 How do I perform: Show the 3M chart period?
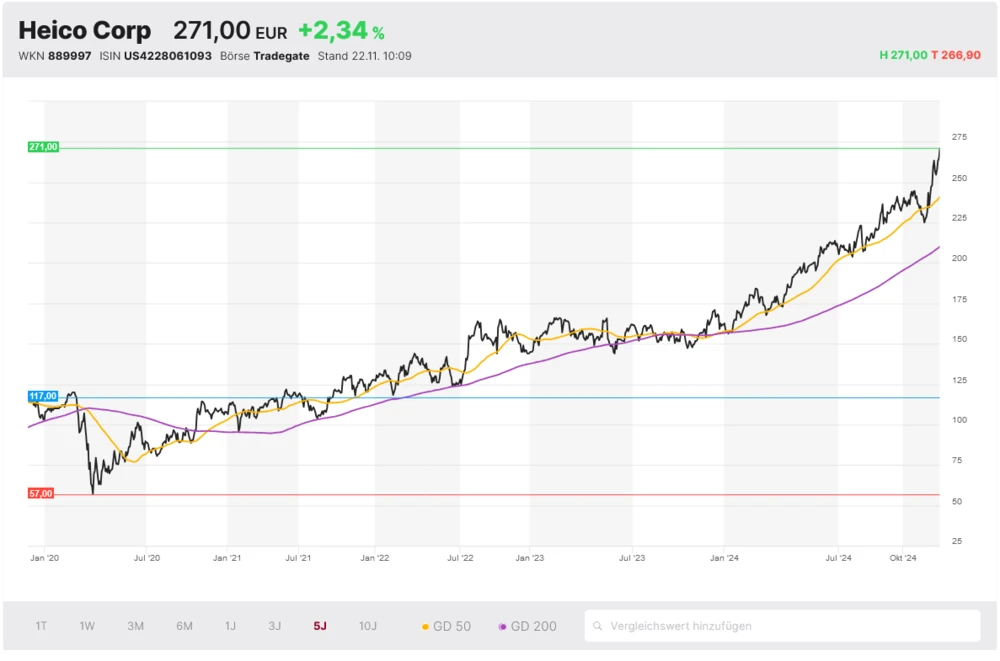pyautogui.click(x=135, y=627)
